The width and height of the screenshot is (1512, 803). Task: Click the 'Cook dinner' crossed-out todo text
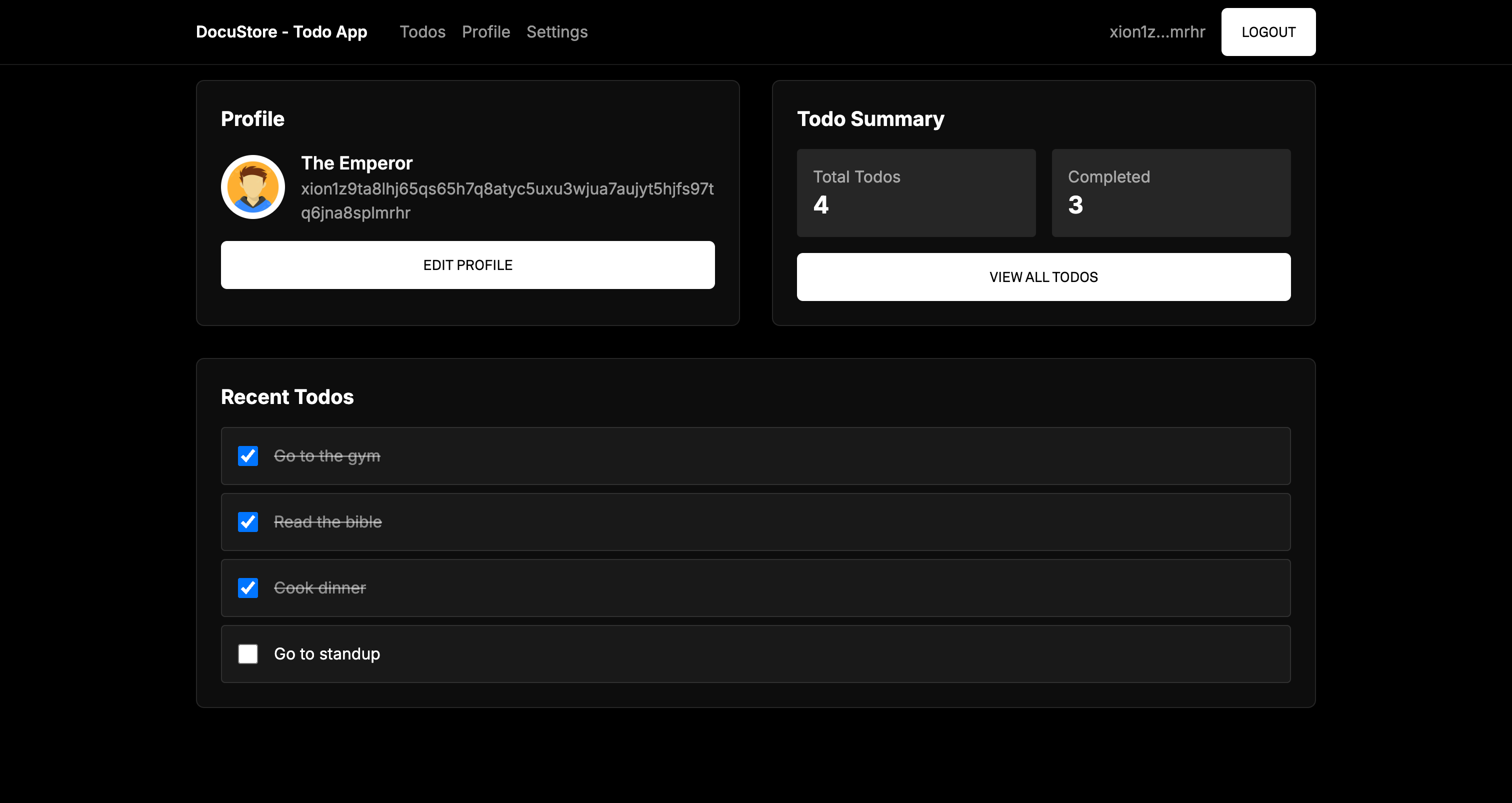pyautogui.click(x=320, y=587)
